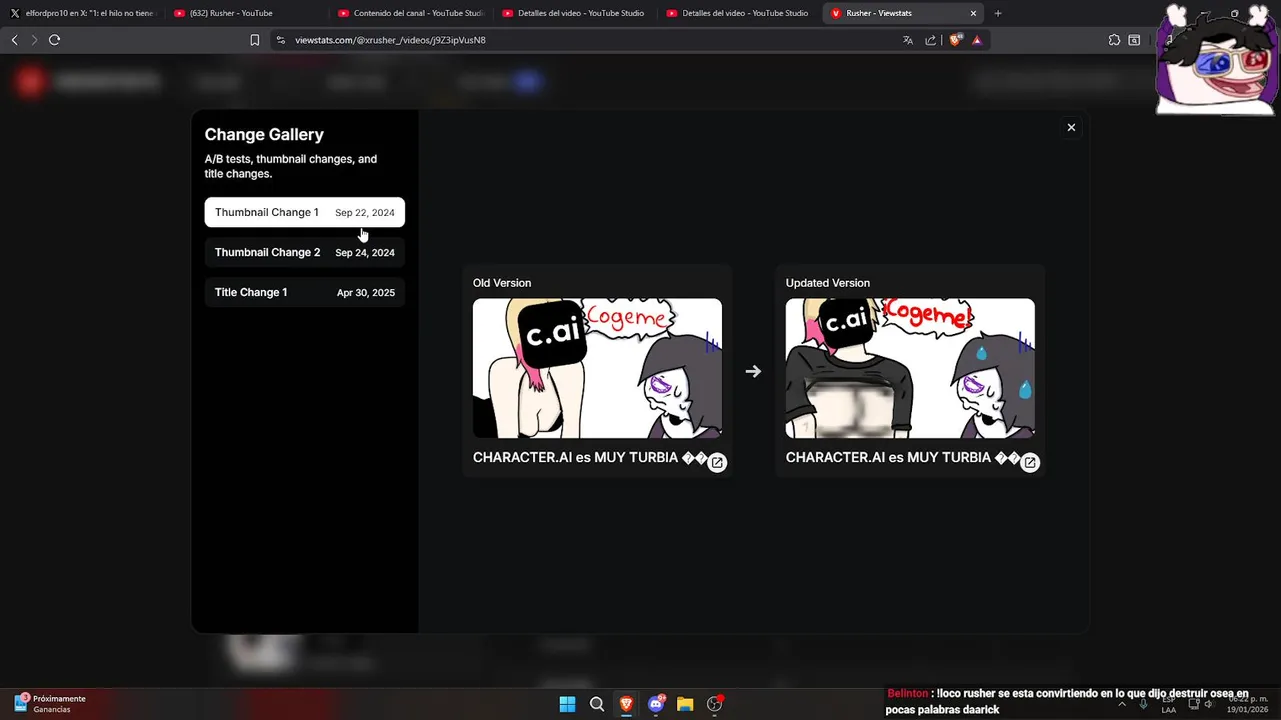Click the 'Updated Version' label
The width and height of the screenshot is (1281, 720).
pos(828,283)
